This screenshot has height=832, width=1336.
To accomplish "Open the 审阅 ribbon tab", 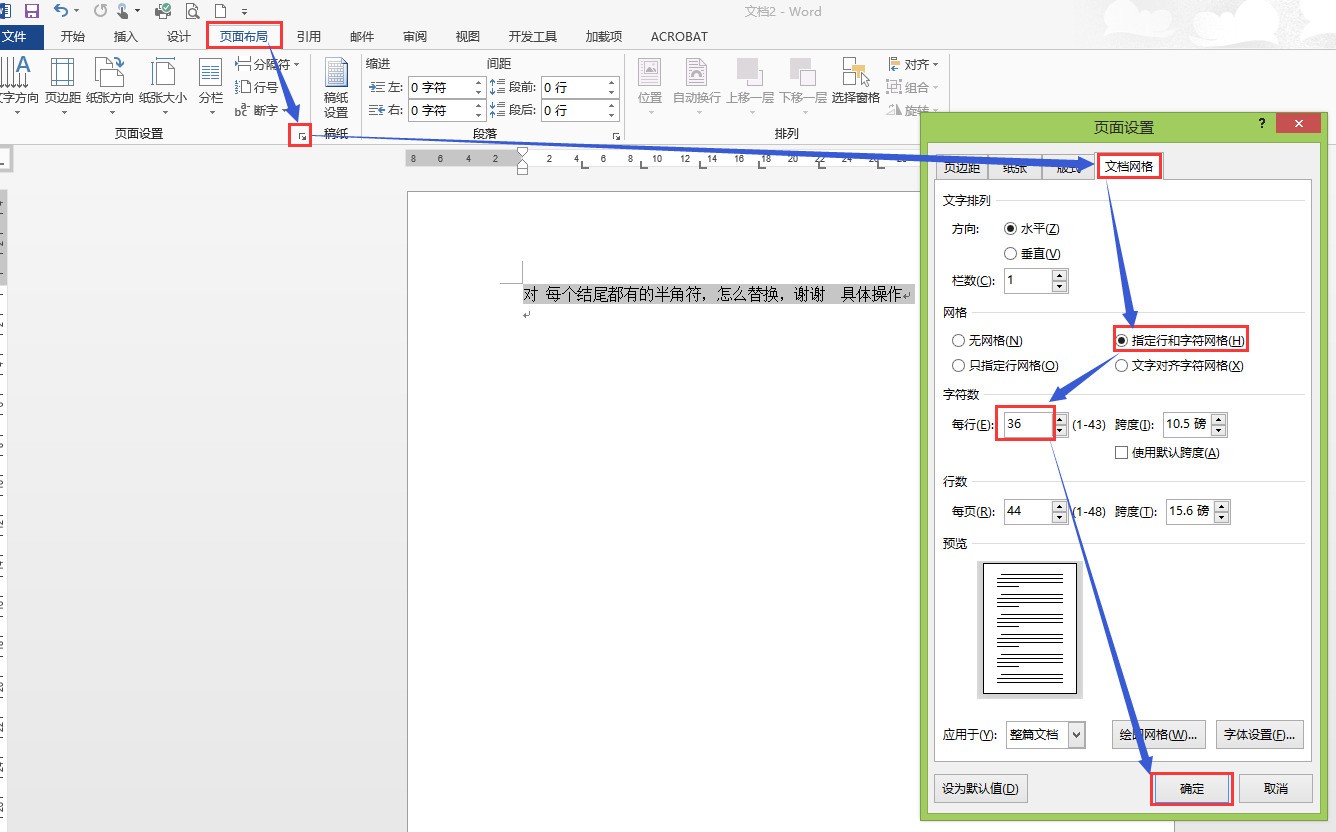I will pyautogui.click(x=414, y=36).
